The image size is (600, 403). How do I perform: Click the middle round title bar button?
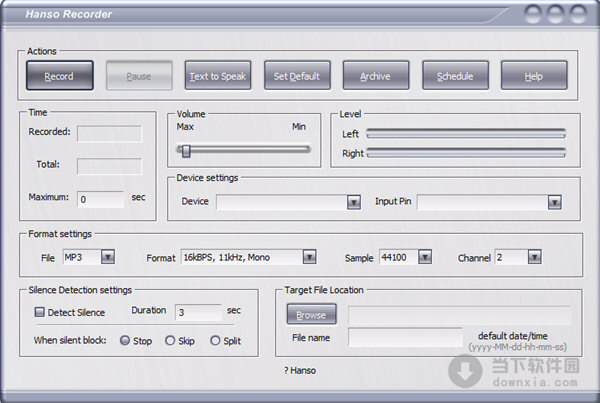(555, 14)
